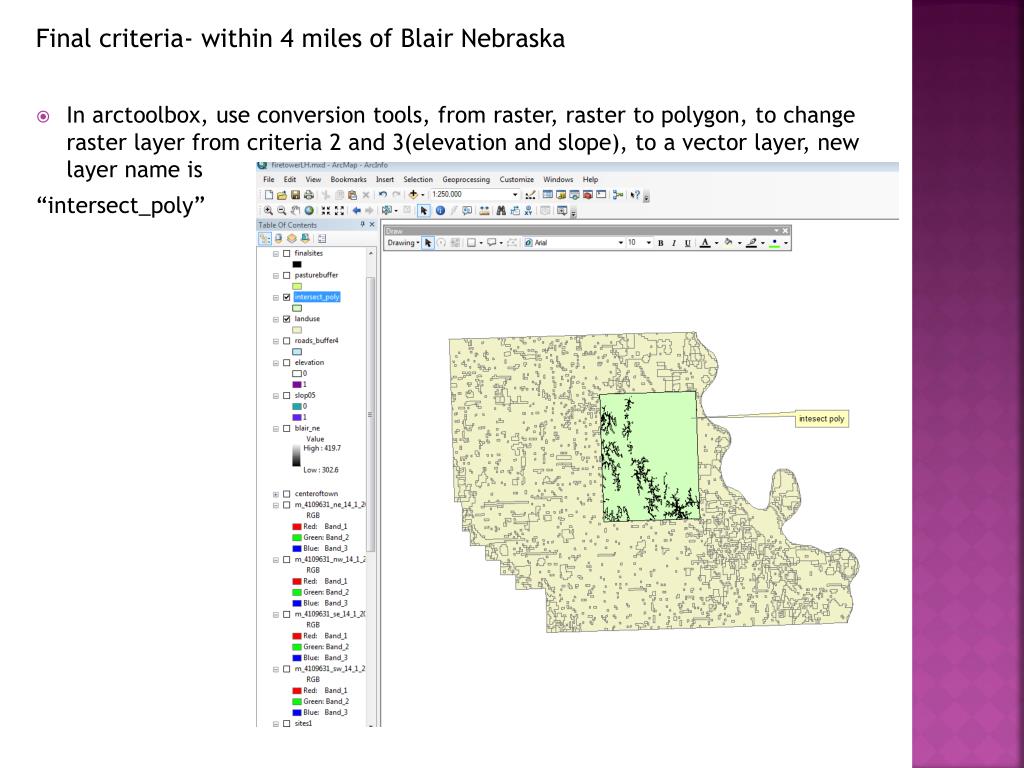Screen dimensions: 1024x768
Task: Select the Zoom In tool
Action: [x=268, y=210]
